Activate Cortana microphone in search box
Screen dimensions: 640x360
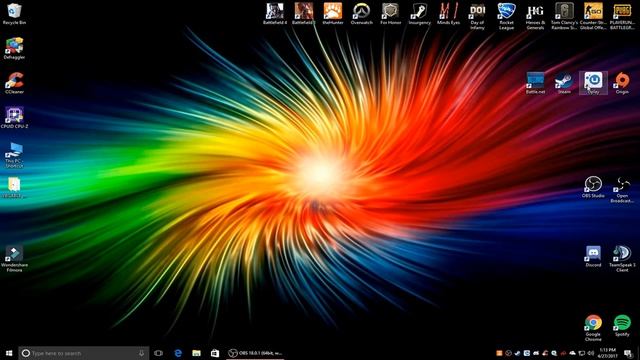click(x=141, y=353)
